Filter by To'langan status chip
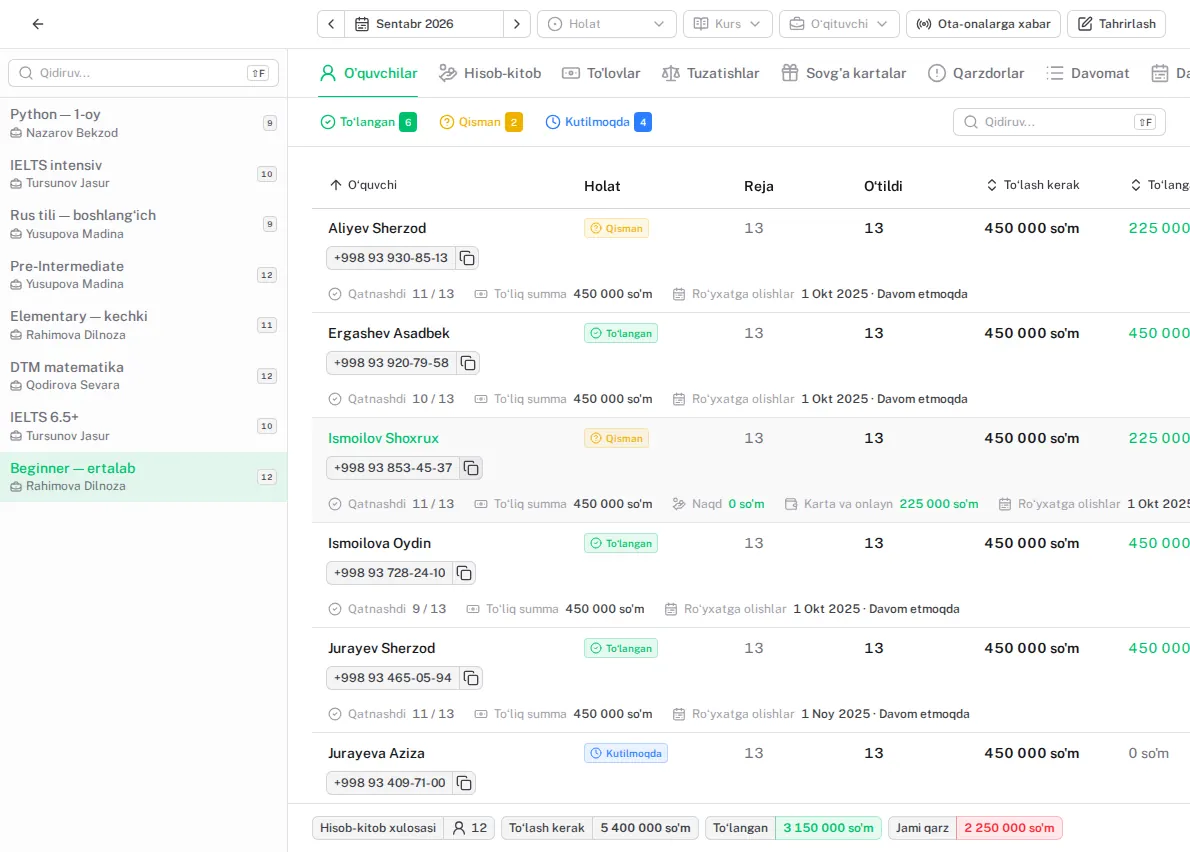The height and width of the screenshot is (852, 1190). click(x=368, y=122)
